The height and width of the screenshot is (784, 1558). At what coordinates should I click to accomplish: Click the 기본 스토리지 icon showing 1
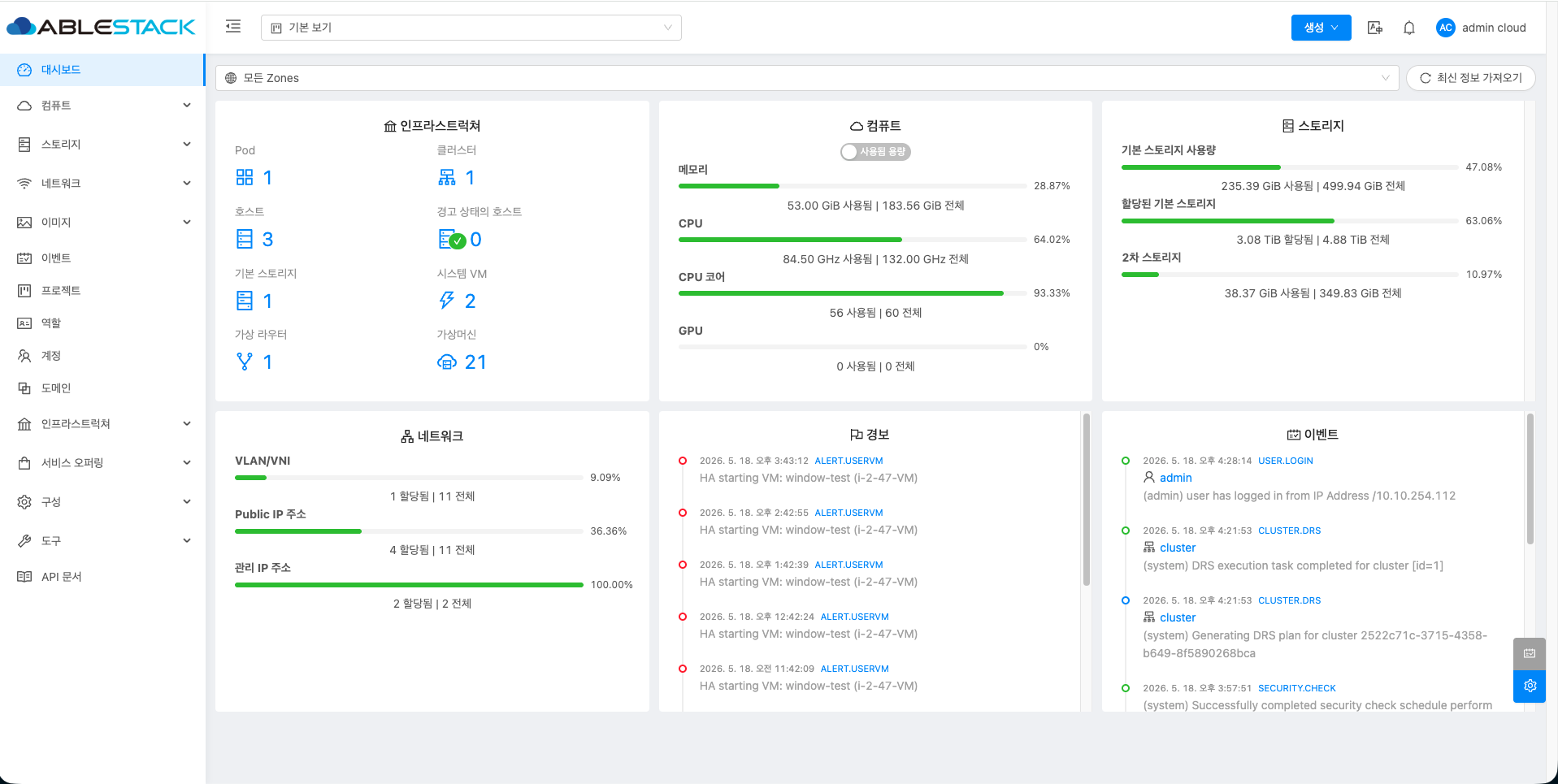[x=245, y=301]
